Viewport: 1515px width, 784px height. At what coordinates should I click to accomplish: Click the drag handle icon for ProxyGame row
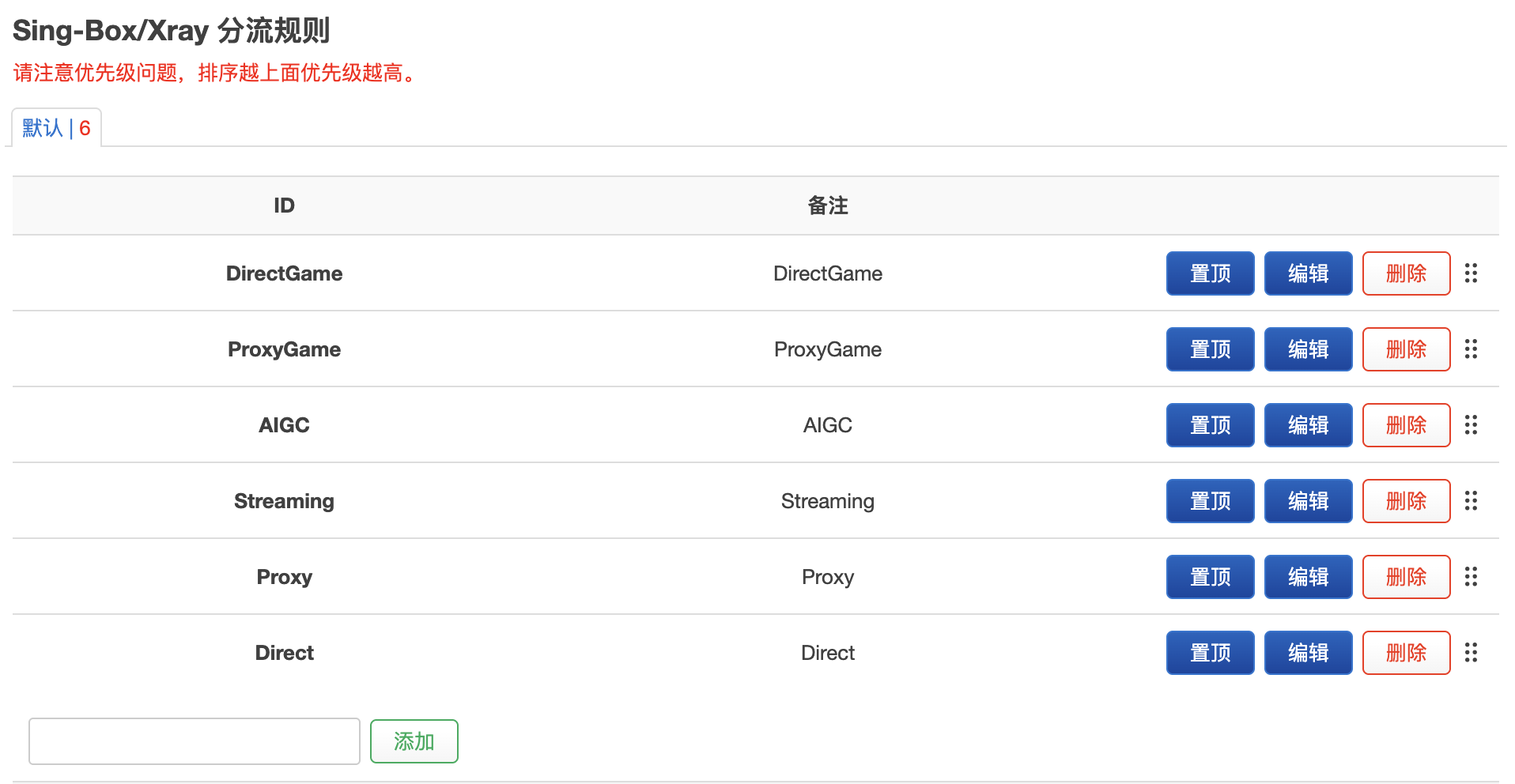1471,349
